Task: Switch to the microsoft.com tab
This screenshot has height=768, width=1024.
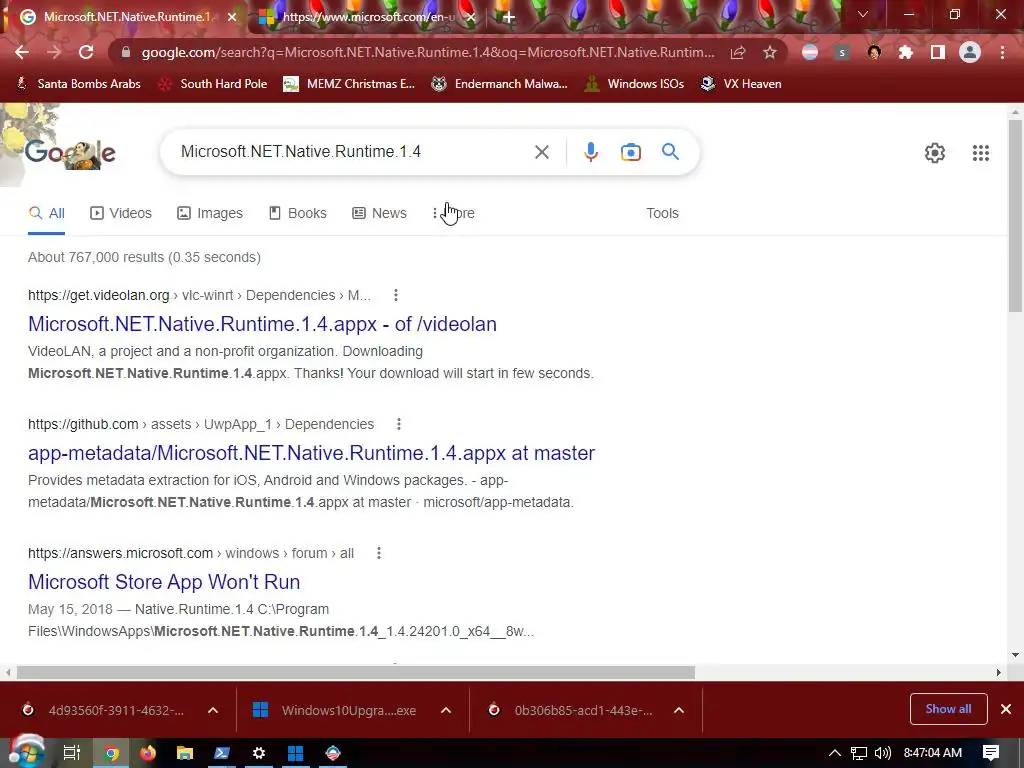Action: pos(366,17)
